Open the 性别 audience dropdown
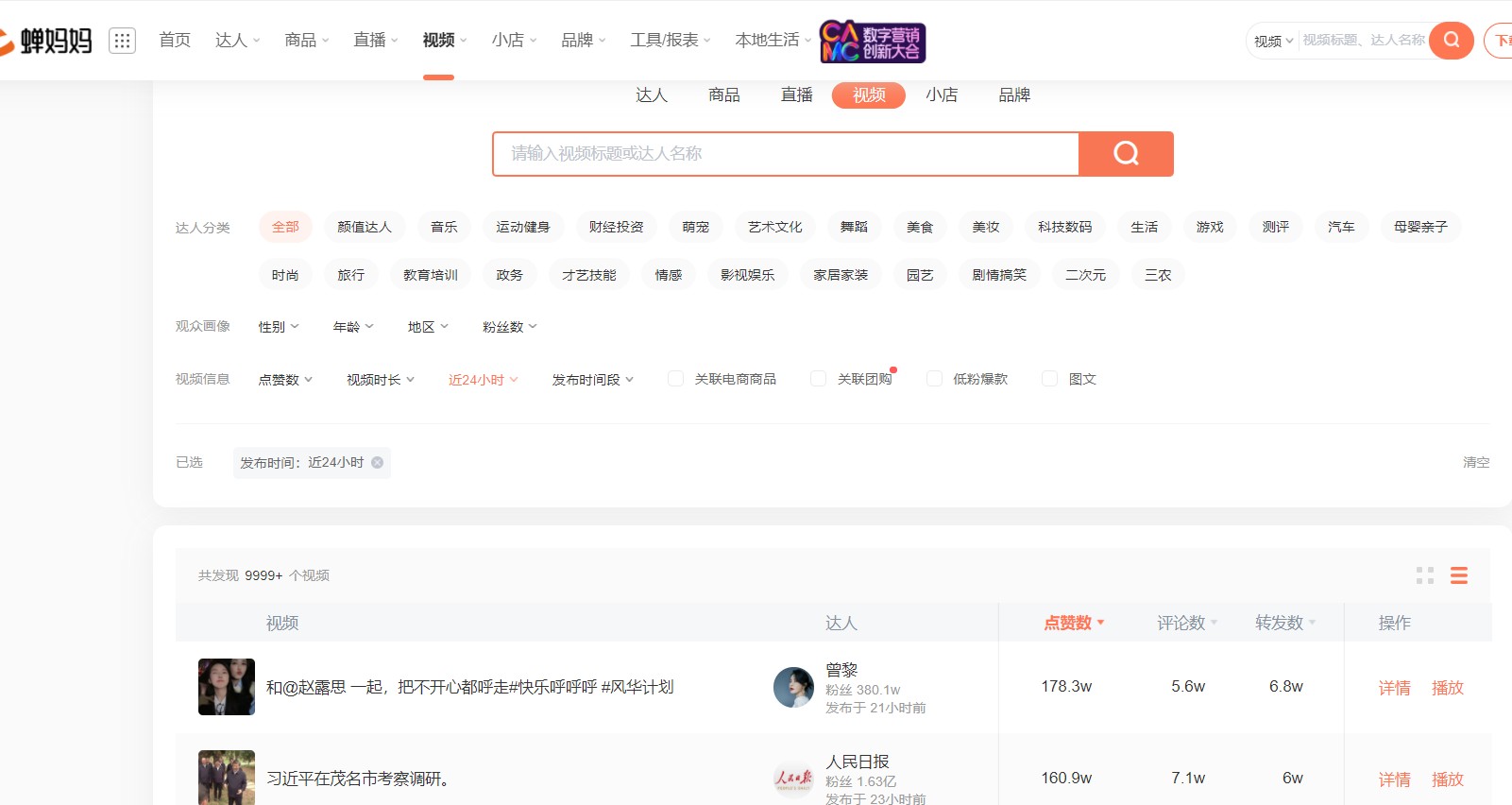 pos(279,327)
